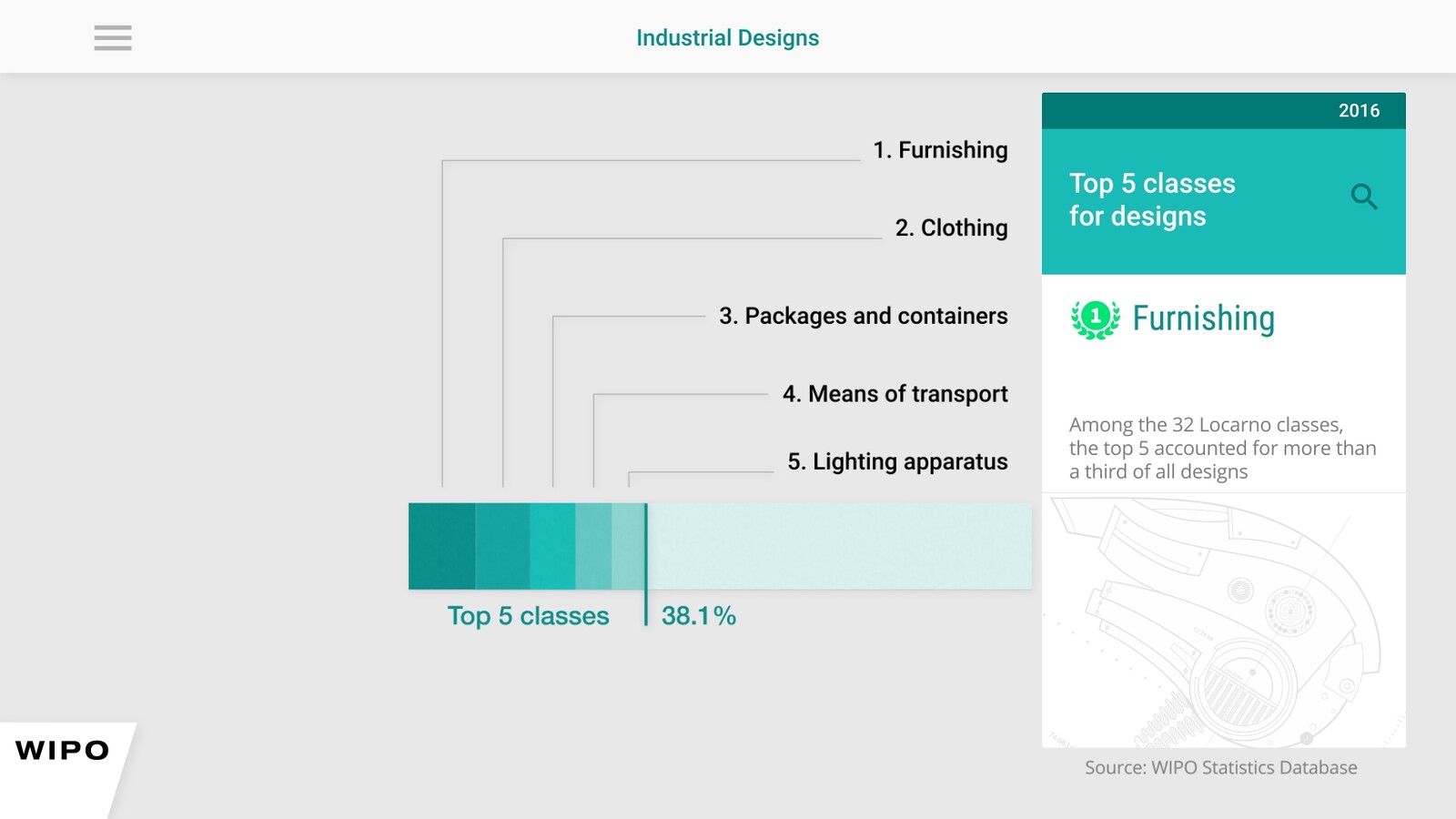The width and height of the screenshot is (1456, 819).
Task: Click the design blueprint illustration
Action: 1224,621
